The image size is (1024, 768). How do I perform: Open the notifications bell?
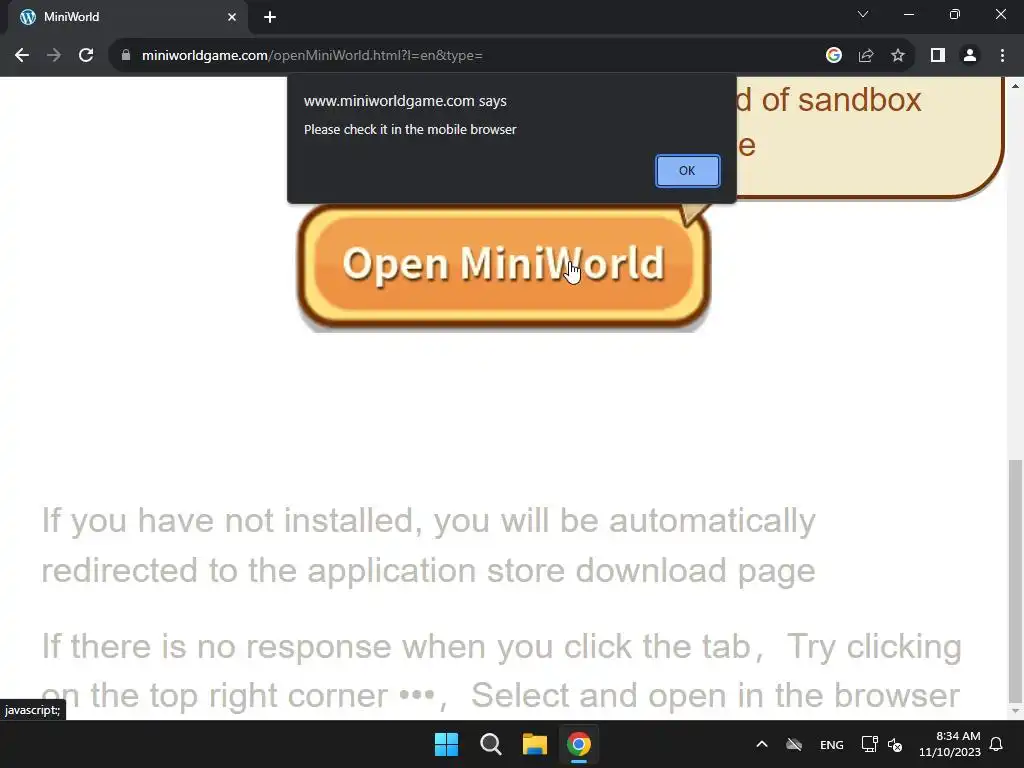[997, 744]
